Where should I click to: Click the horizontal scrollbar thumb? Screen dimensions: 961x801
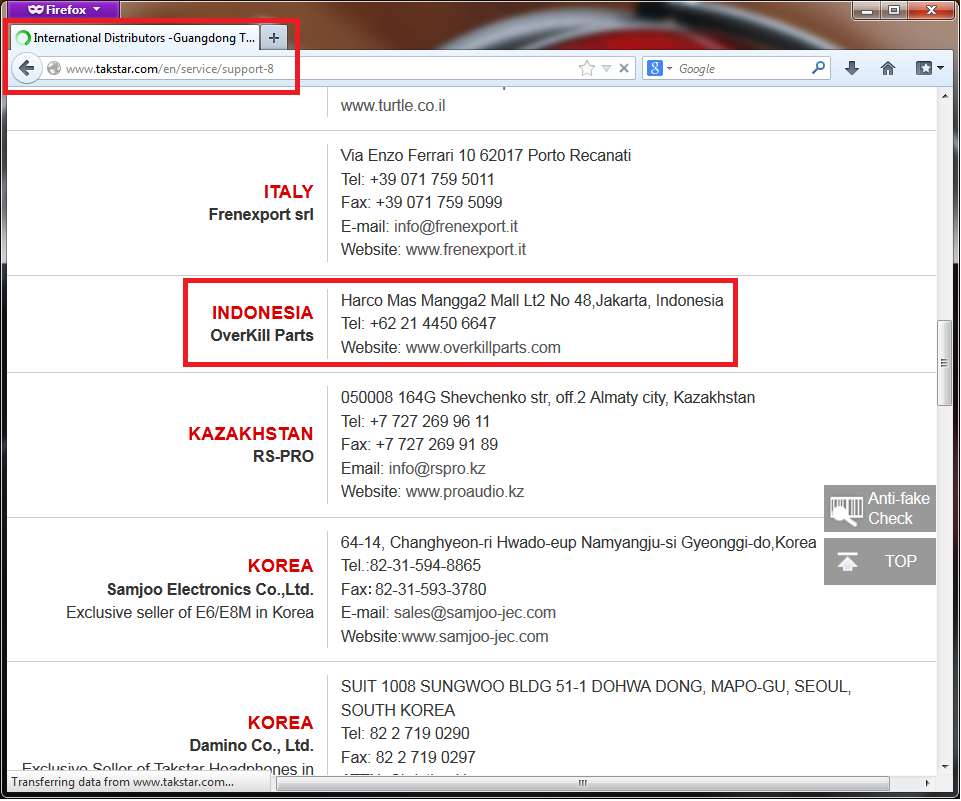coord(583,783)
